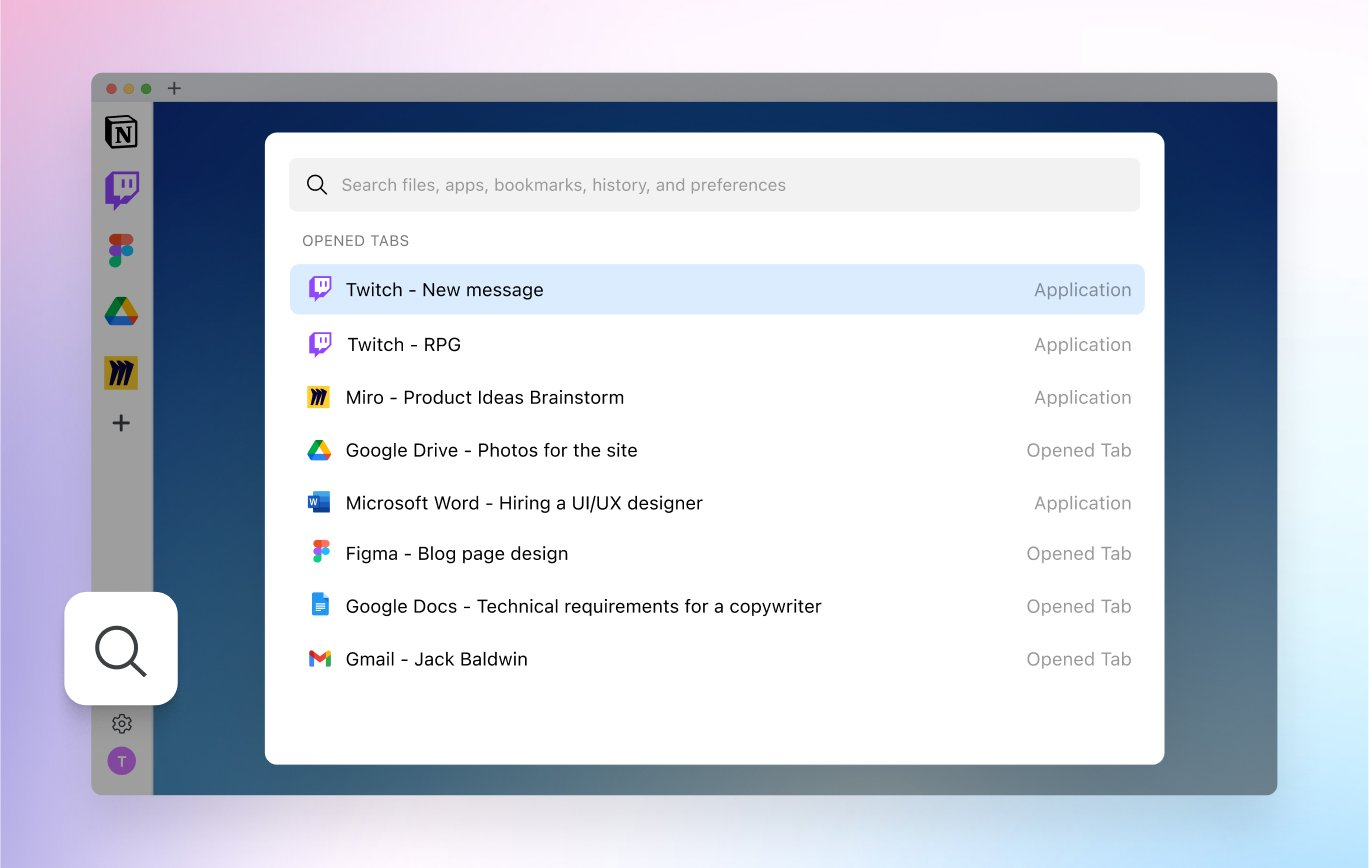This screenshot has height=868, width=1369.
Task: Select Twitch - New message result
Action: click(x=717, y=289)
